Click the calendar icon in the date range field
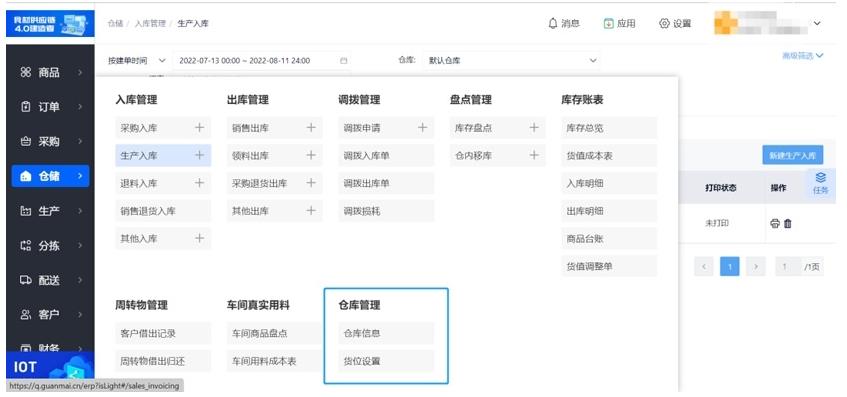This screenshot has height=397, width=847. coord(344,61)
